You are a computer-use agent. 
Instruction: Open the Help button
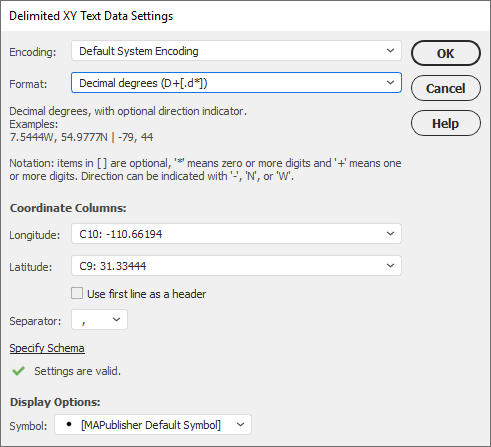[x=446, y=123]
